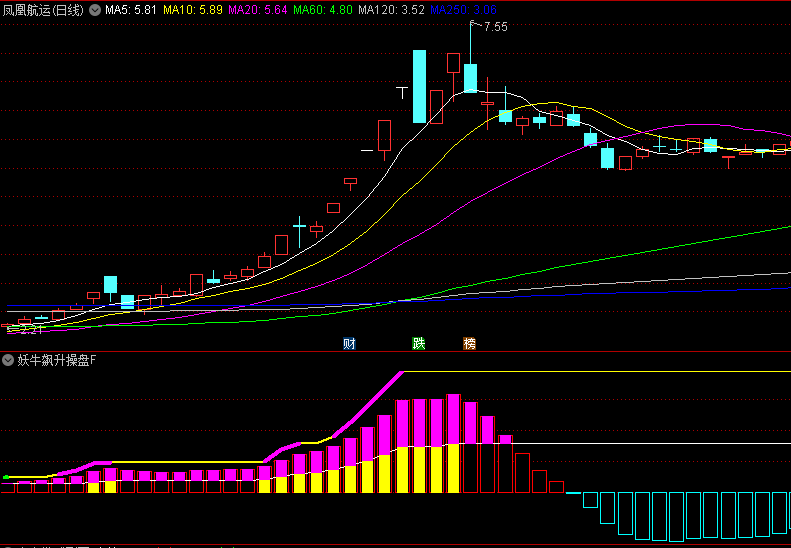
Task: Select the green MA60 label
Action: pyautogui.click(x=322, y=10)
